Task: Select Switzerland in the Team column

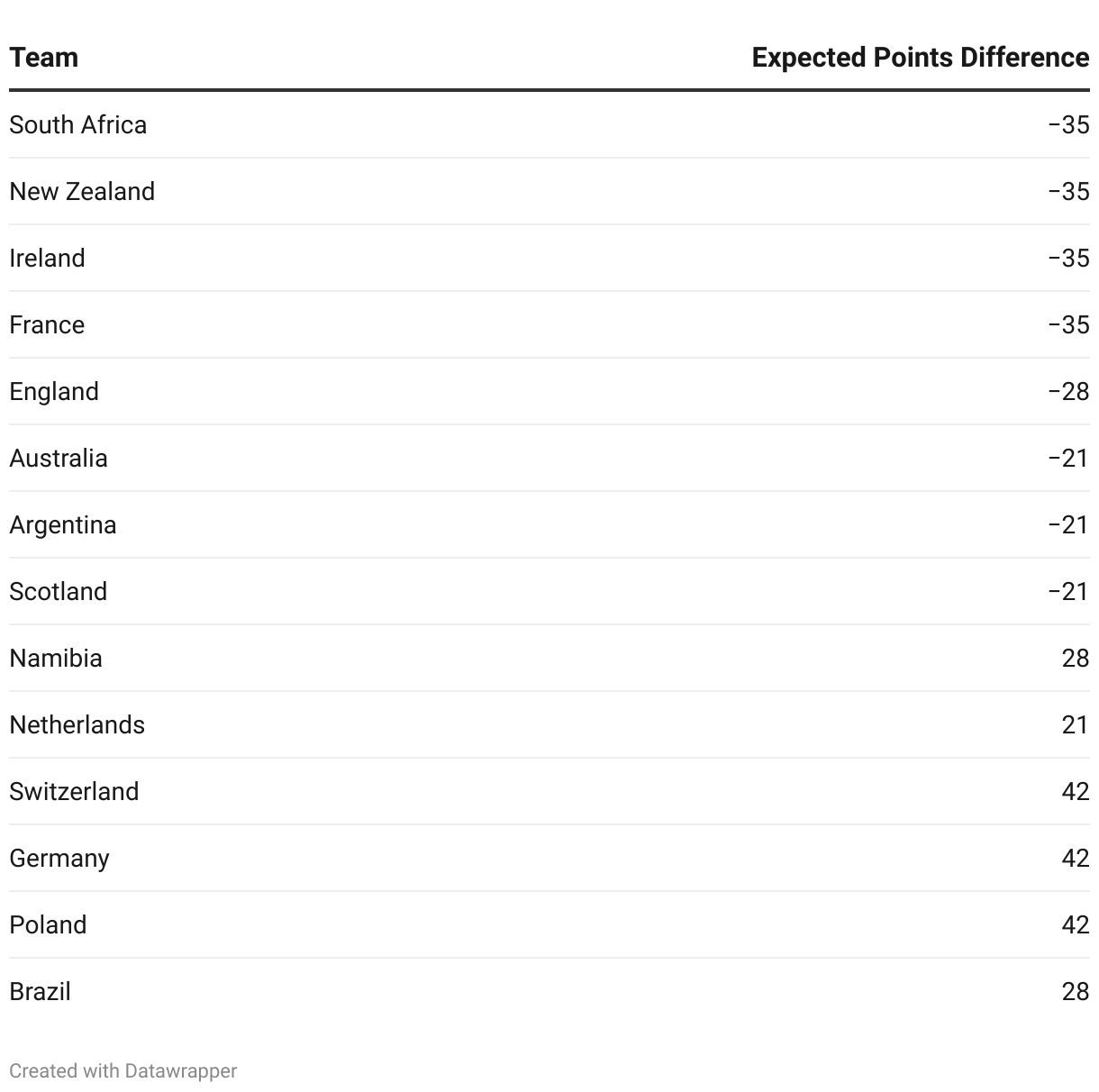Action: pyautogui.click(x=75, y=791)
